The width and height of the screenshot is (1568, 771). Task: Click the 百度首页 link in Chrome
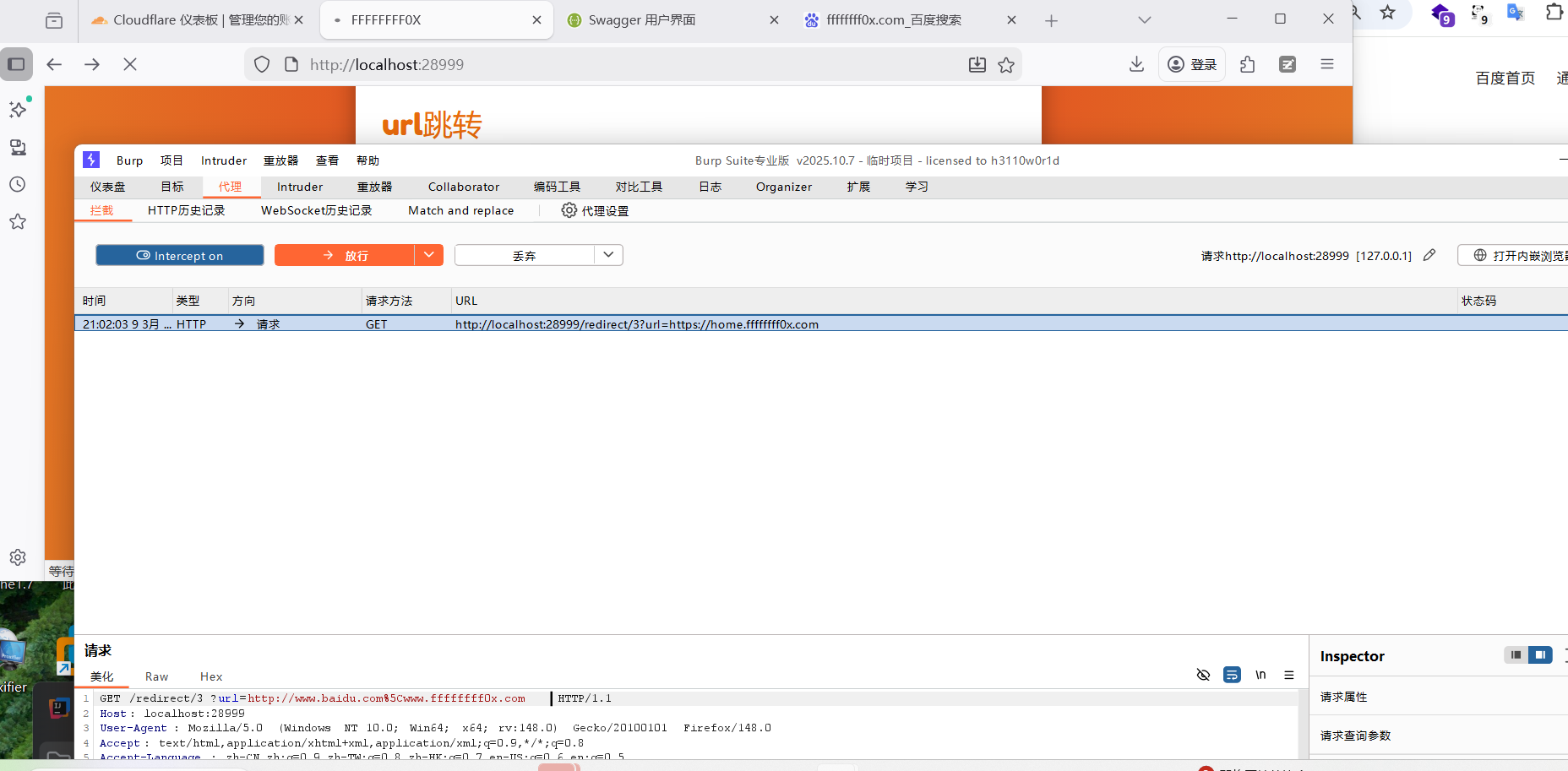(x=1505, y=78)
